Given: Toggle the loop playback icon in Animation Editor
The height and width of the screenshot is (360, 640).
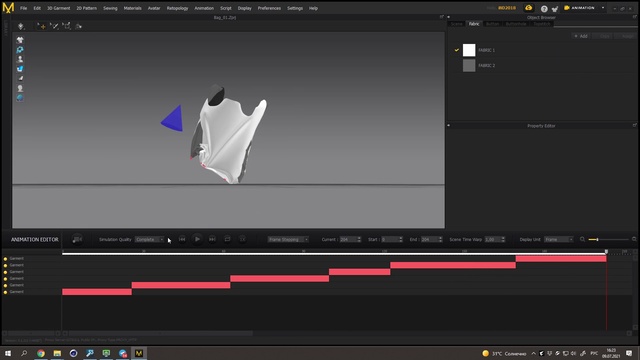Looking at the screenshot, I should pyautogui.click(x=227, y=239).
